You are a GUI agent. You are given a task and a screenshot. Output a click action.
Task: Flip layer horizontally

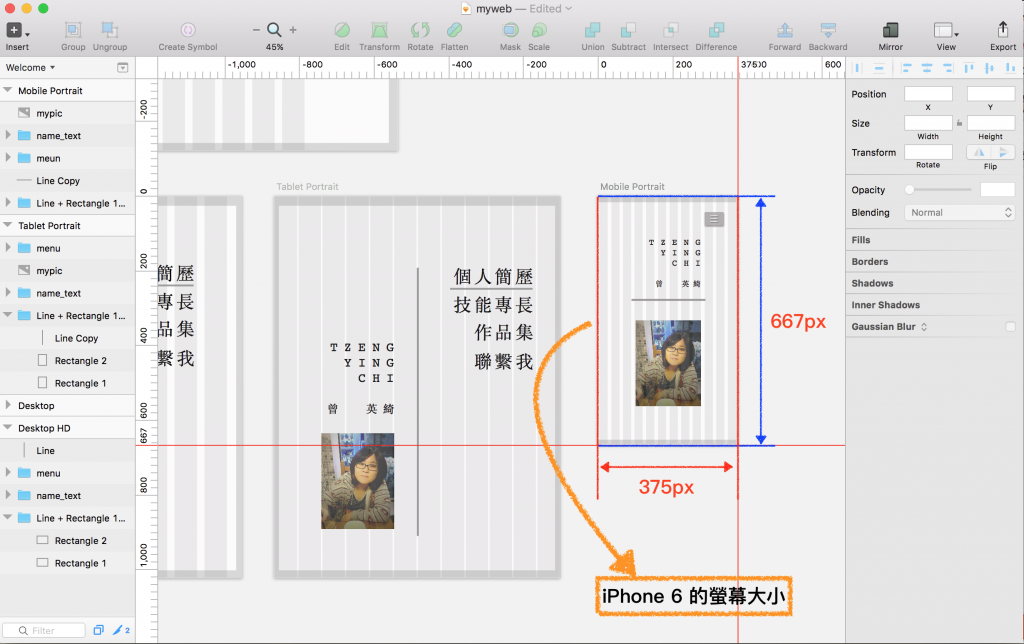point(978,152)
